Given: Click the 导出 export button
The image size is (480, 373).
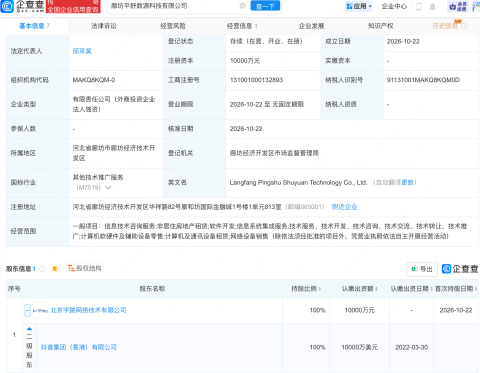Looking at the screenshot, I should pos(422,269).
